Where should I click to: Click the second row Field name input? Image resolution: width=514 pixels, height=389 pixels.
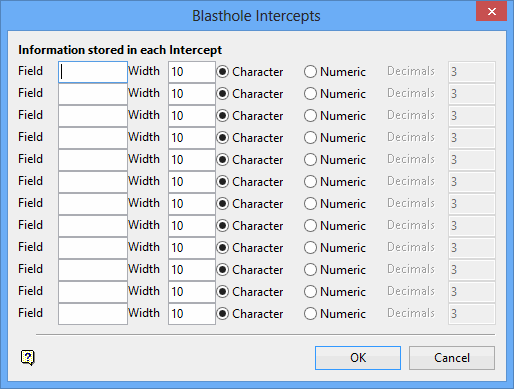point(93,94)
